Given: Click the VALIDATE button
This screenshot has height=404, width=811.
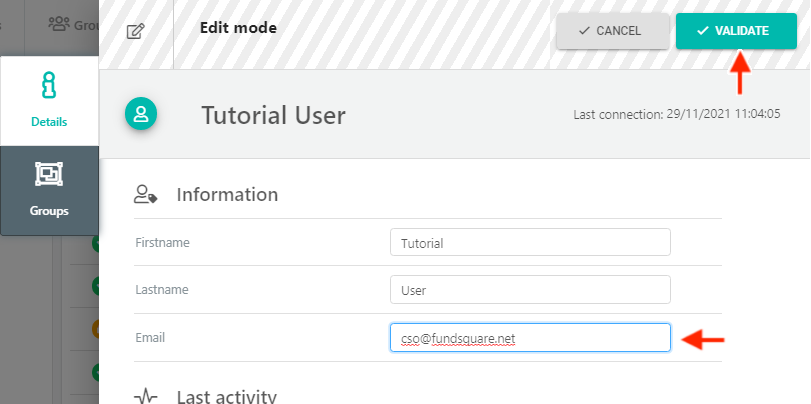Looking at the screenshot, I should tap(736, 31).
